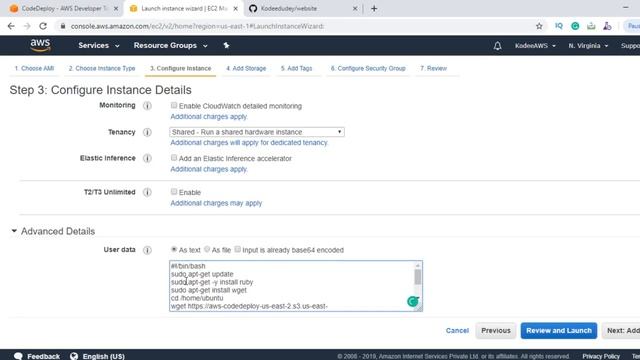Show info tooltip for Tenancy
Viewport: 640px width, 360px height.
147,132
